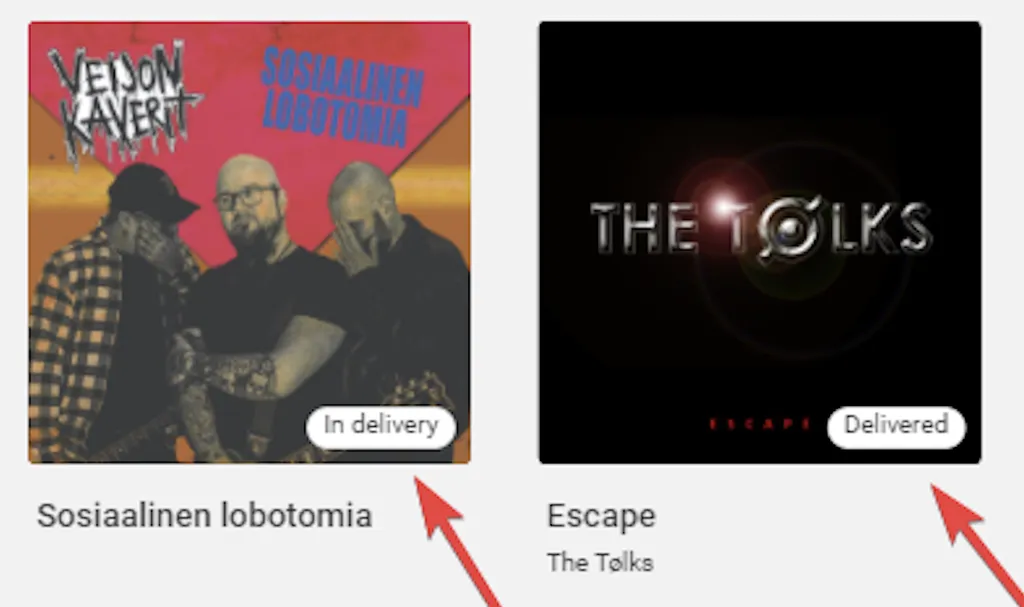Click the man wearing a black cap
The image size is (1024, 607).
click(x=124, y=307)
